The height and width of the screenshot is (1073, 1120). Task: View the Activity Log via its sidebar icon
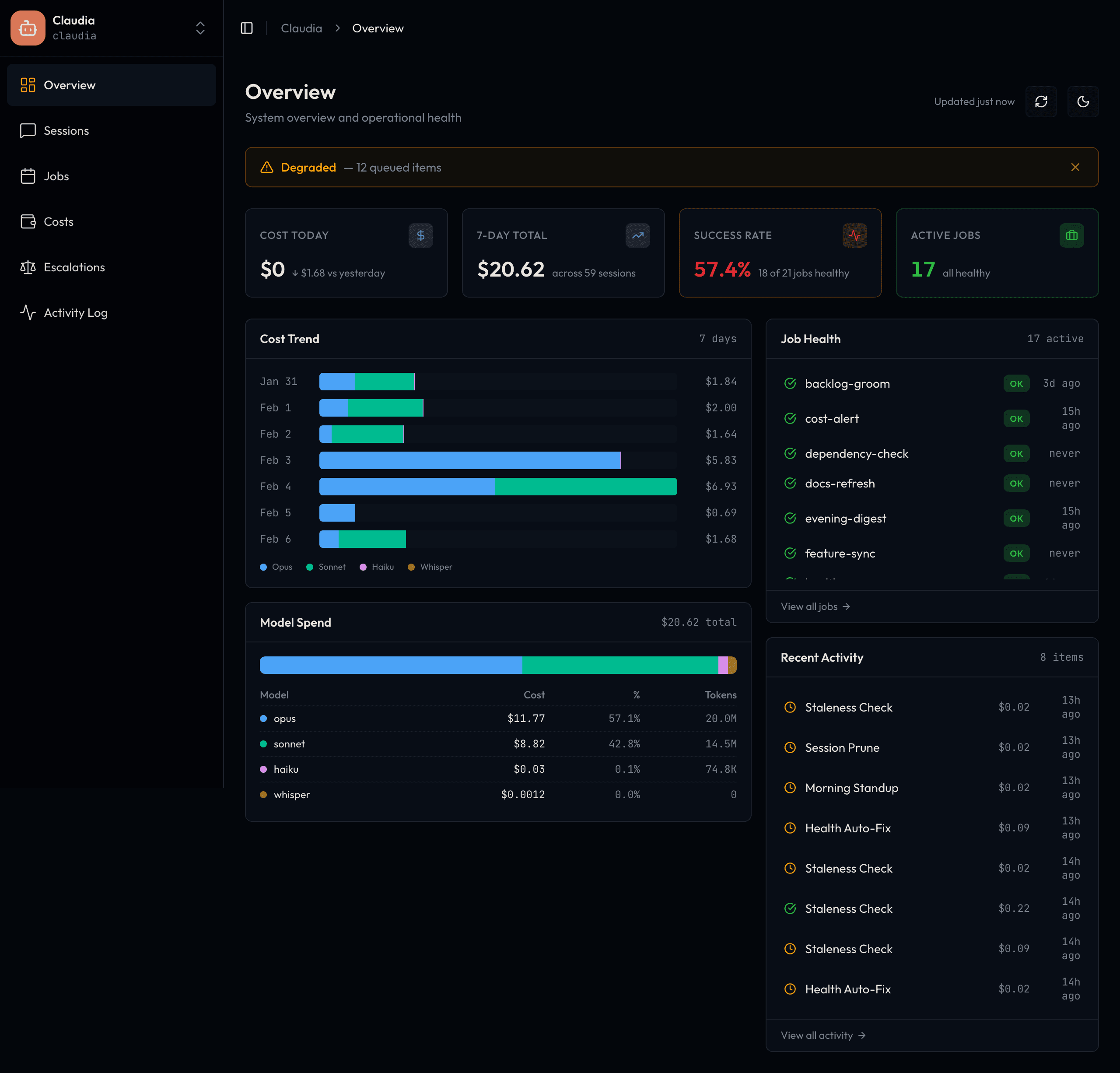[x=28, y=313]
